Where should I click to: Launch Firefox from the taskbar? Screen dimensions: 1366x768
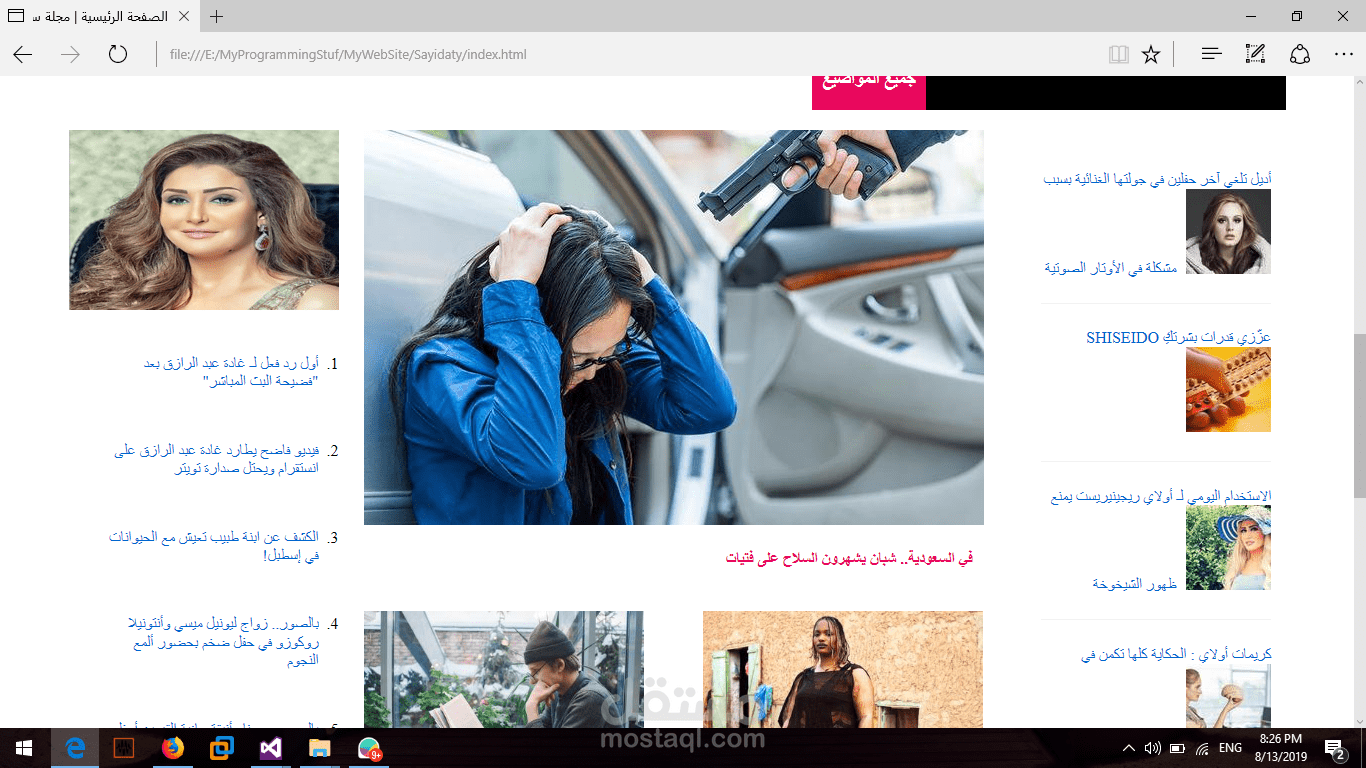point(173,748)
